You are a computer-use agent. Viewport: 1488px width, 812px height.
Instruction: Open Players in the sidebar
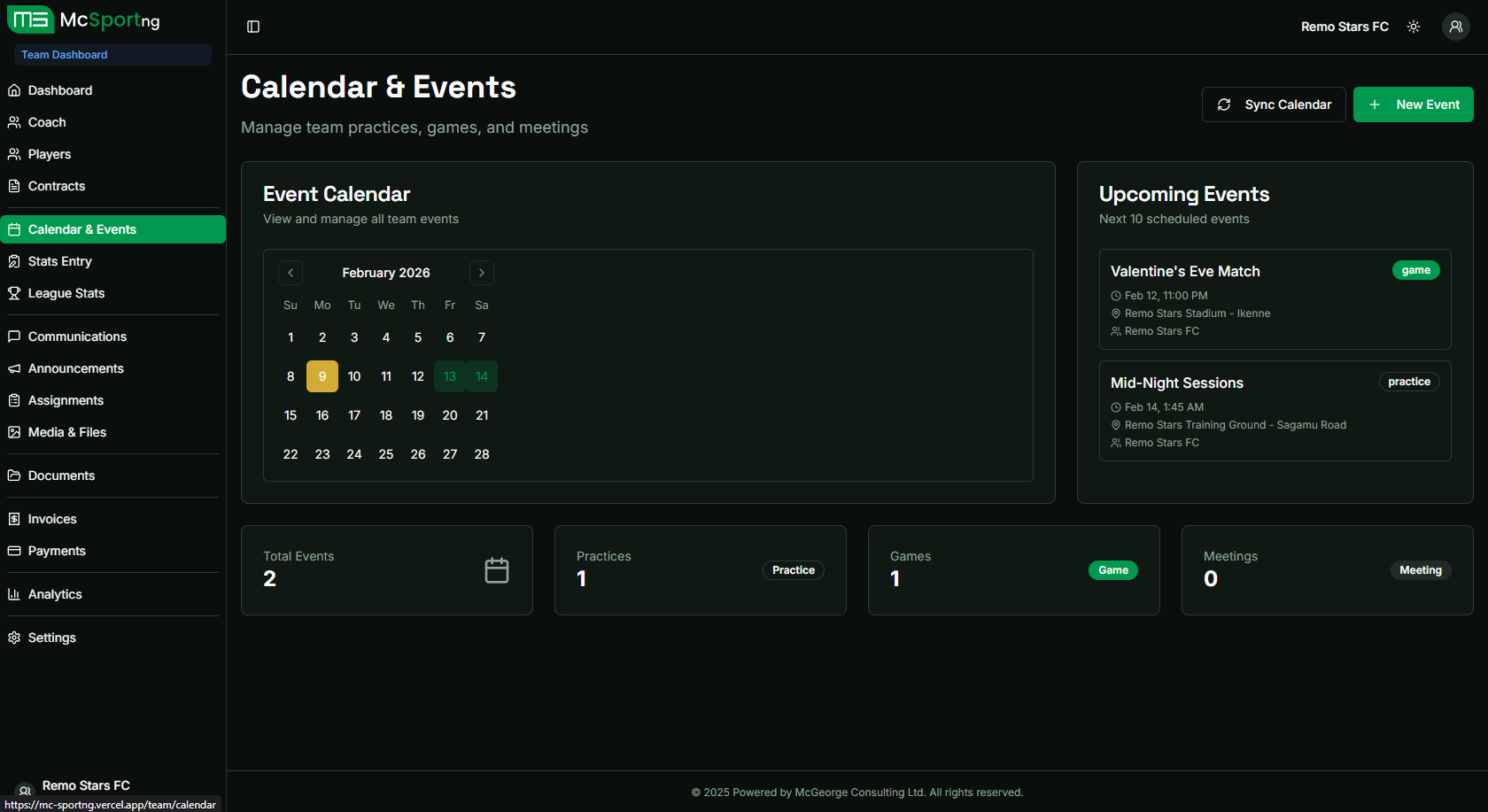click(50, 154)
